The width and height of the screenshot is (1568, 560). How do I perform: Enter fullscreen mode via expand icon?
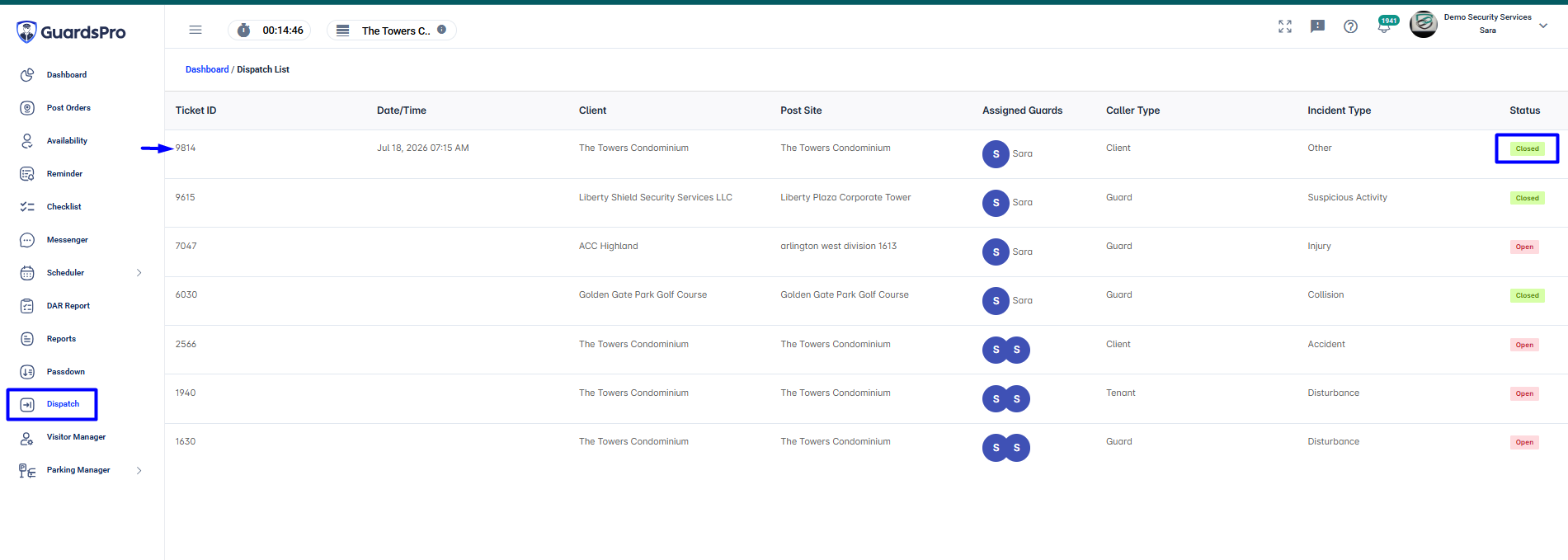1285,26
